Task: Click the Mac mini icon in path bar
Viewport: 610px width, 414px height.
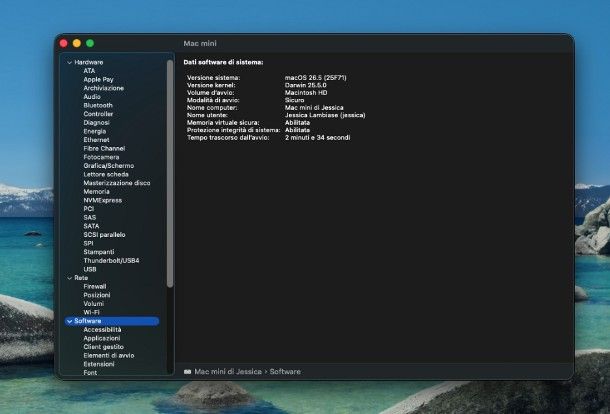Action: pos(187,372)
